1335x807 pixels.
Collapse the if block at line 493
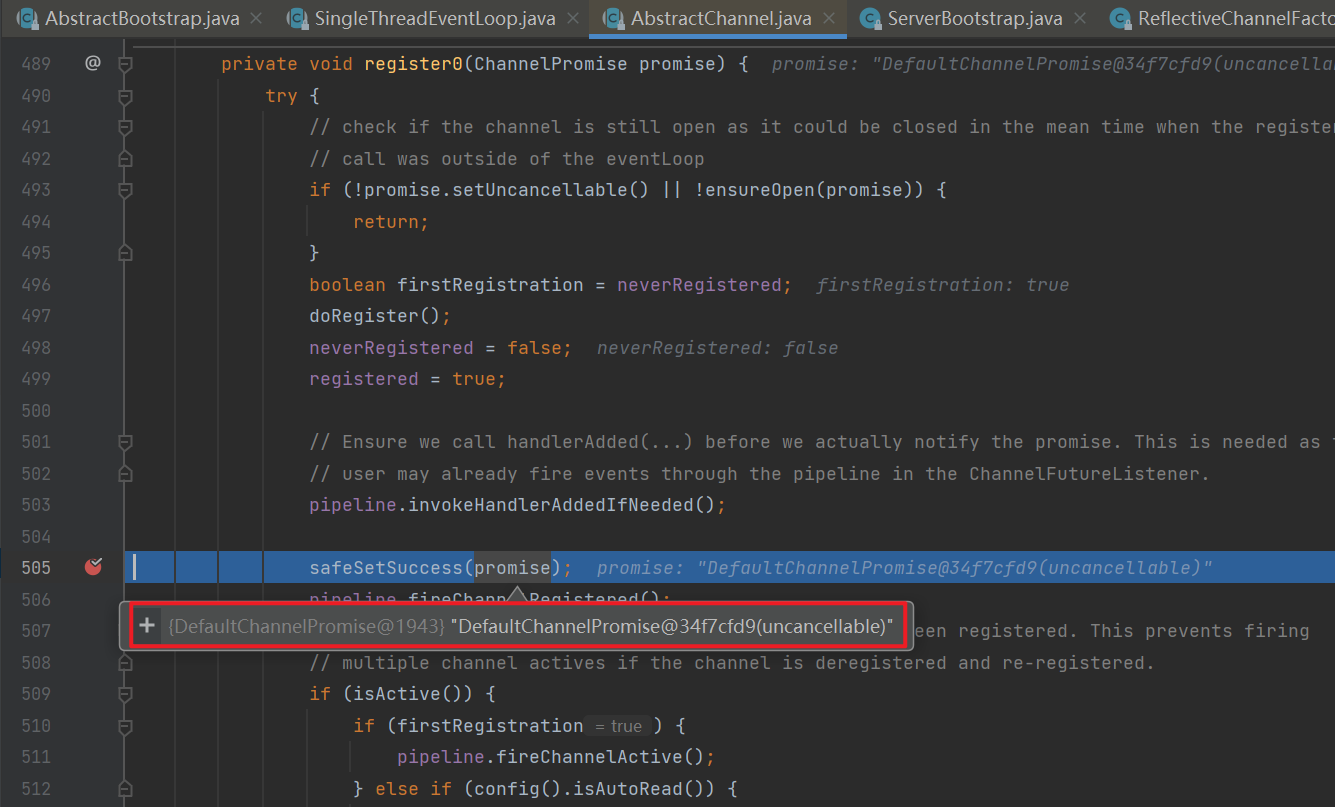point(125,190)
